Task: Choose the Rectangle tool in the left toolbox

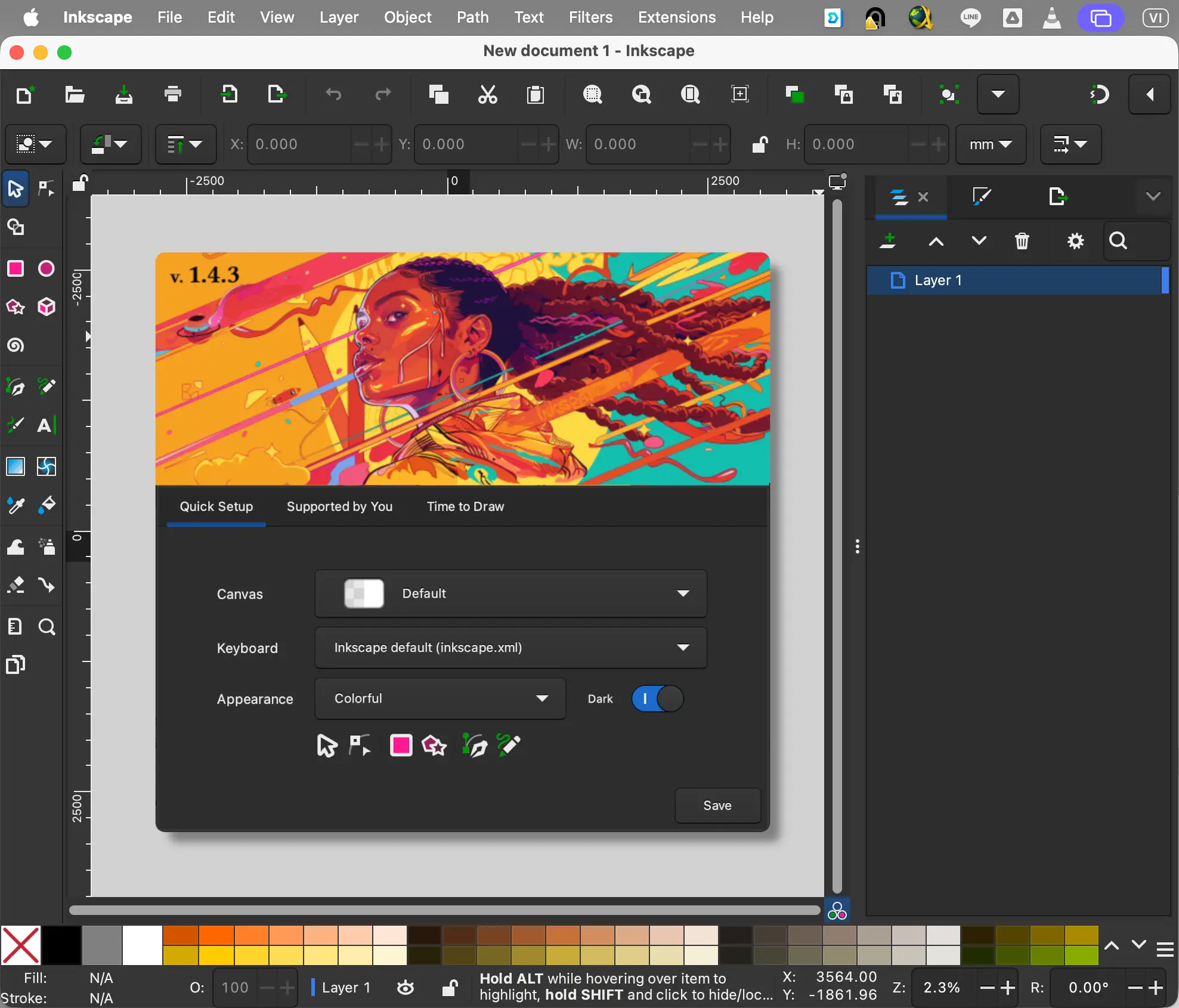Action: pyautogui.click(x=16, y=268)
